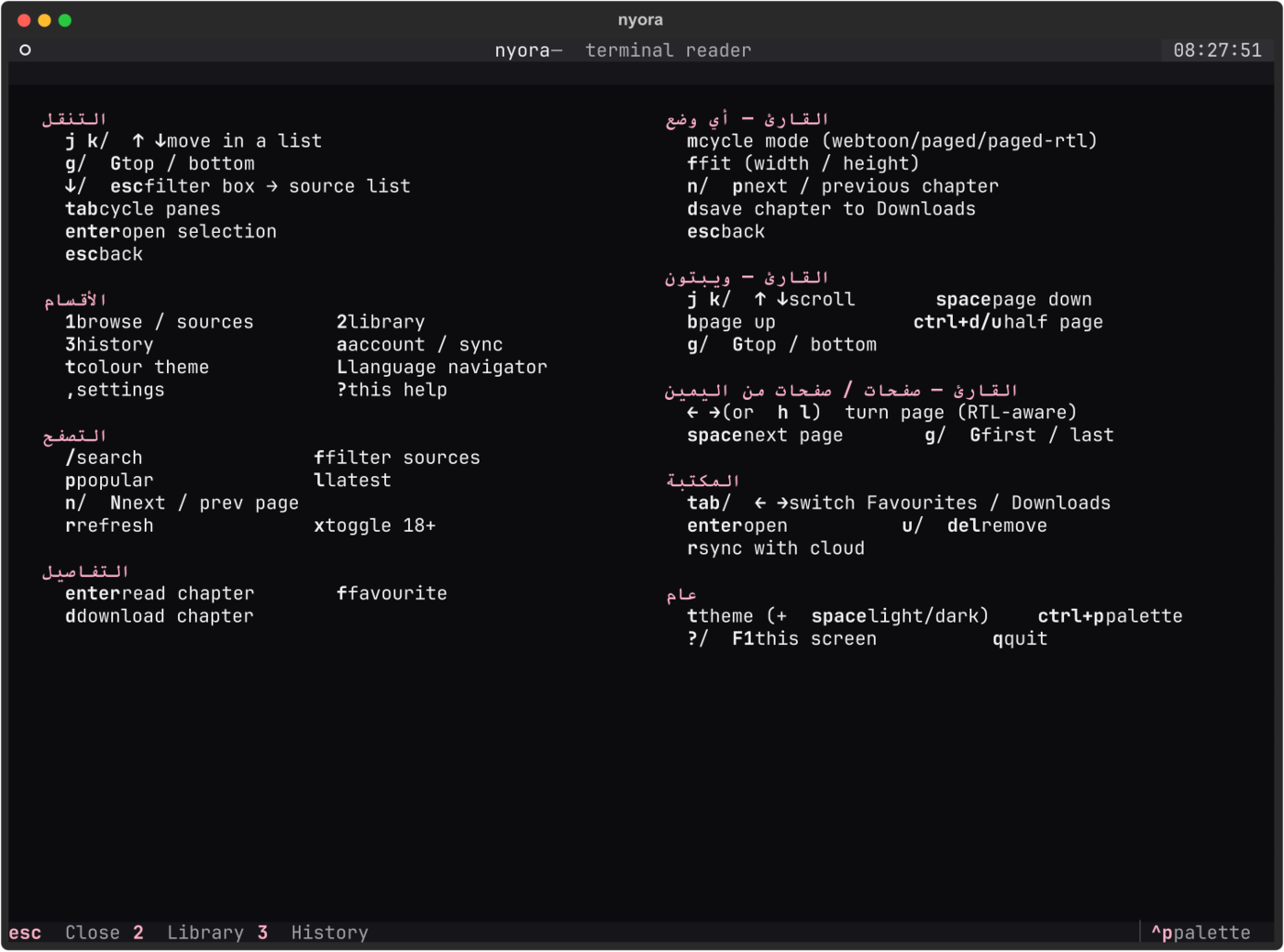The image size is (1284, 952).
Task: Maximize the nyora window with the green button
Action: coord(64,20)
